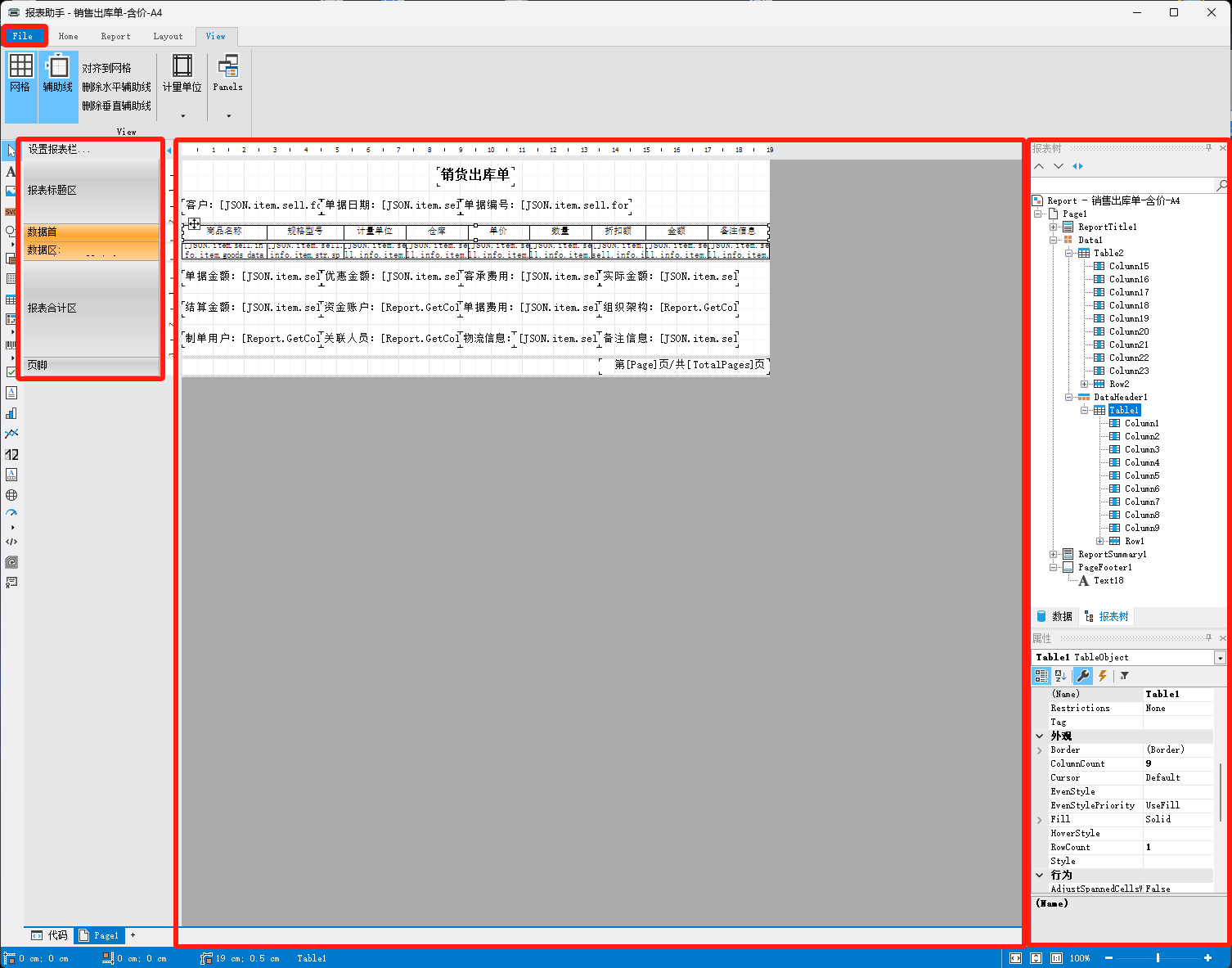Select Text18 in the report tree
The image size is (1232, 968).
[x=1108, y=580]
